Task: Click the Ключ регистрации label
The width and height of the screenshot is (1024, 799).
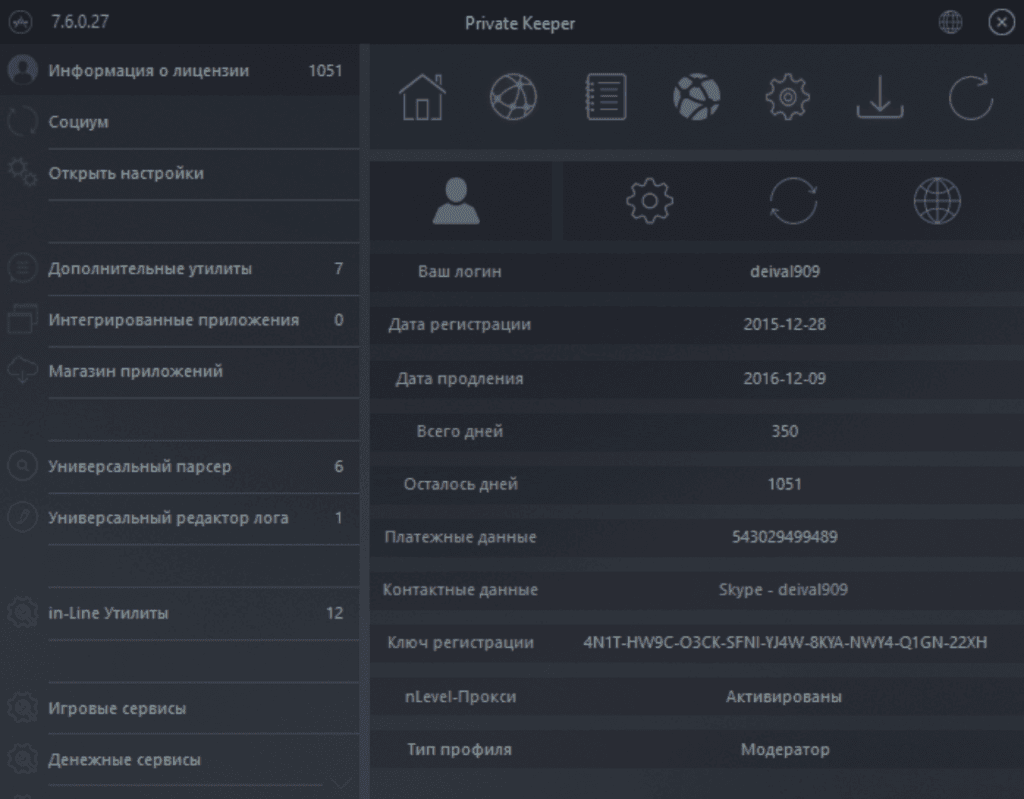Action: [460, 643]
